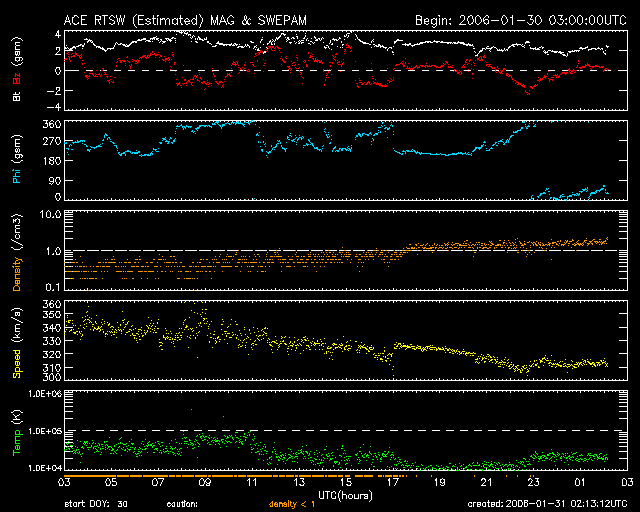Image resolution: width=640 pixels, height=512 pixels.
Task: Select hour label '21' on time axis
Action: coord(487,483)
